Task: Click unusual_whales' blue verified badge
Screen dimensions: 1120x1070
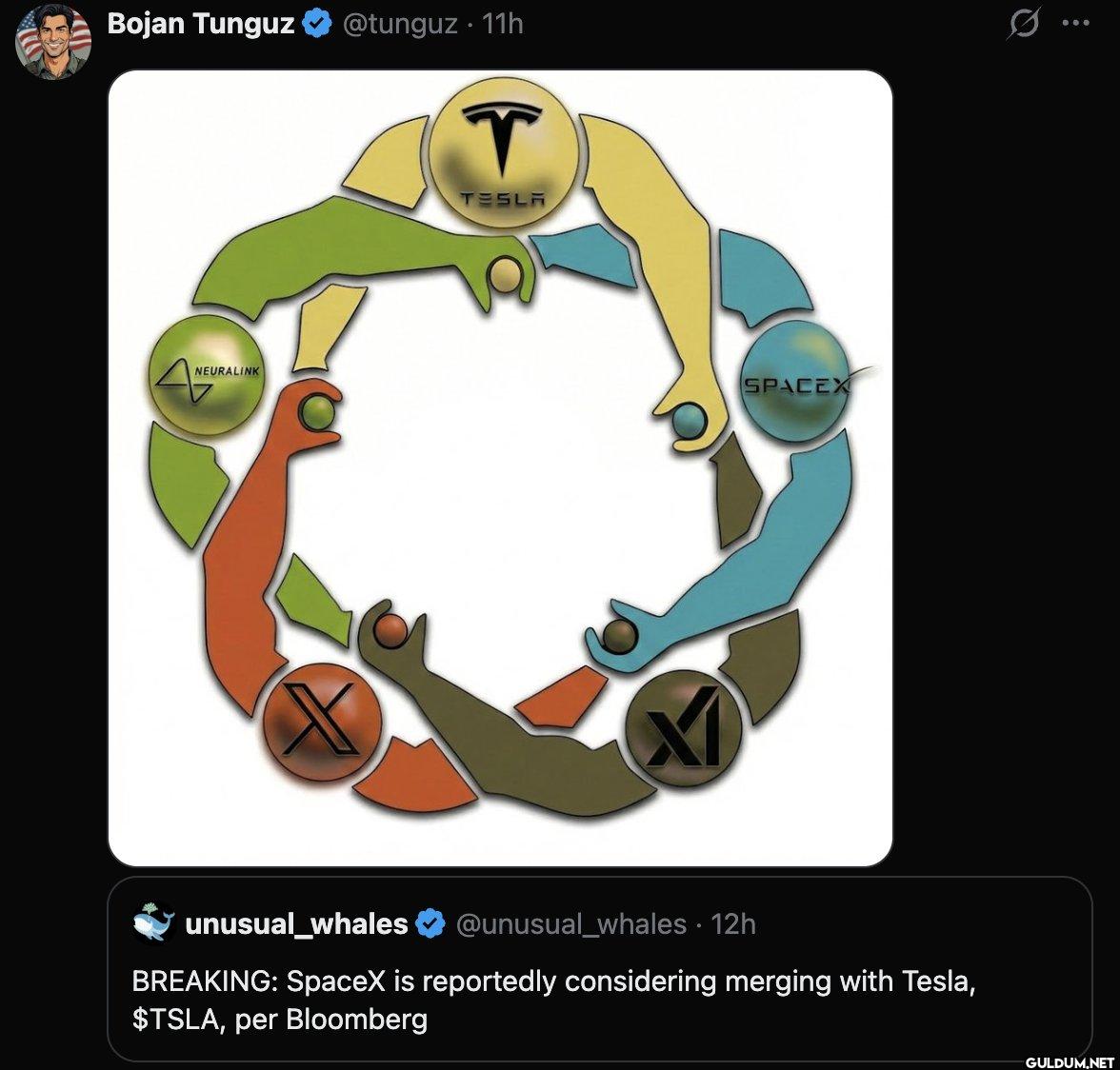Action: point(430,923)
